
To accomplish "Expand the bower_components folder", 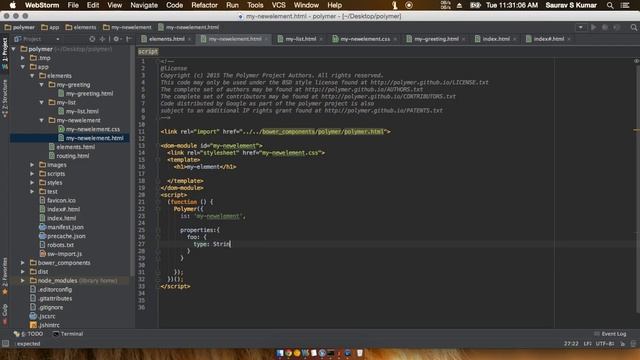I will [x=23, y=263].
